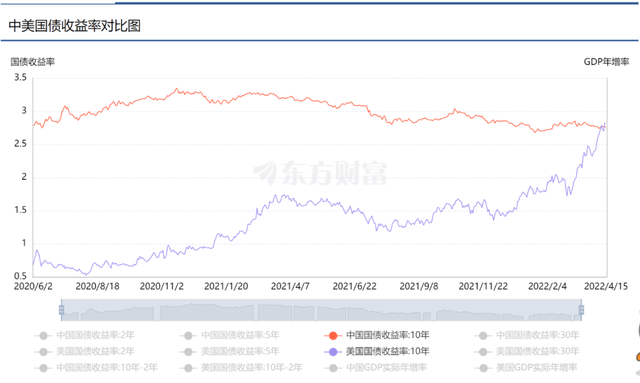Click the 2021/4/7 date axis label
The width and height of the screenshot is (640, 383).
pos(290,286)
